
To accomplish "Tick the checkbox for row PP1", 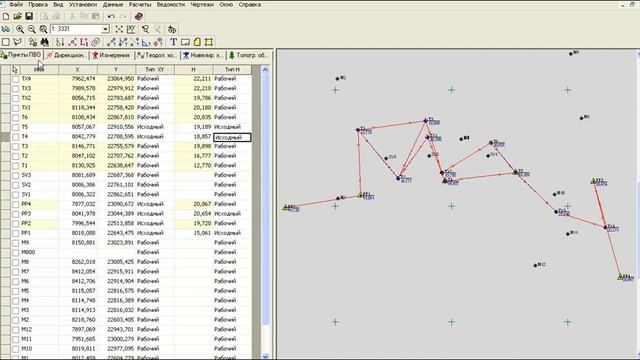I will tap(16, 233).
